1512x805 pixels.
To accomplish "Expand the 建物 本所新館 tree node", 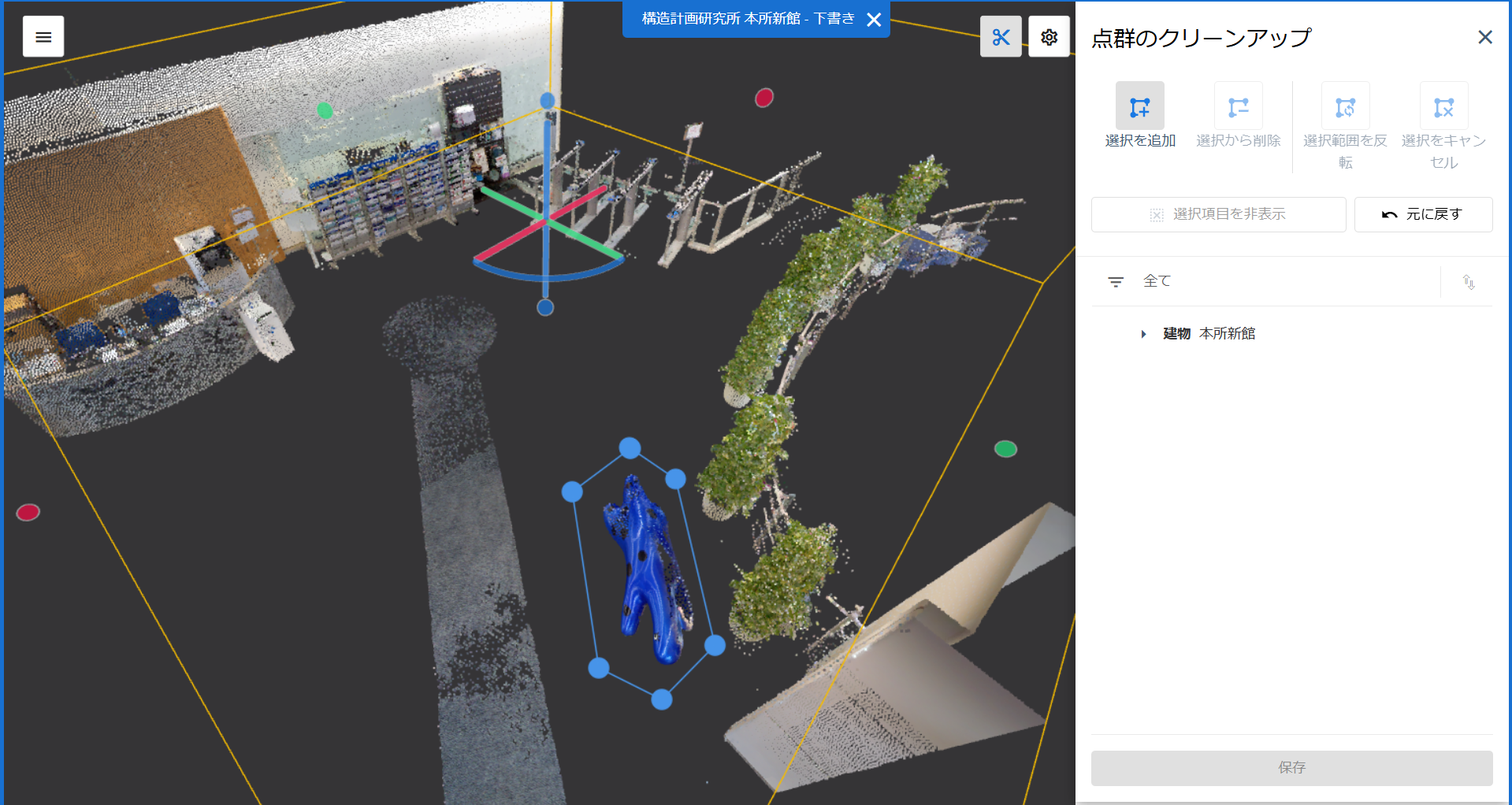I will coord(1143,334).
